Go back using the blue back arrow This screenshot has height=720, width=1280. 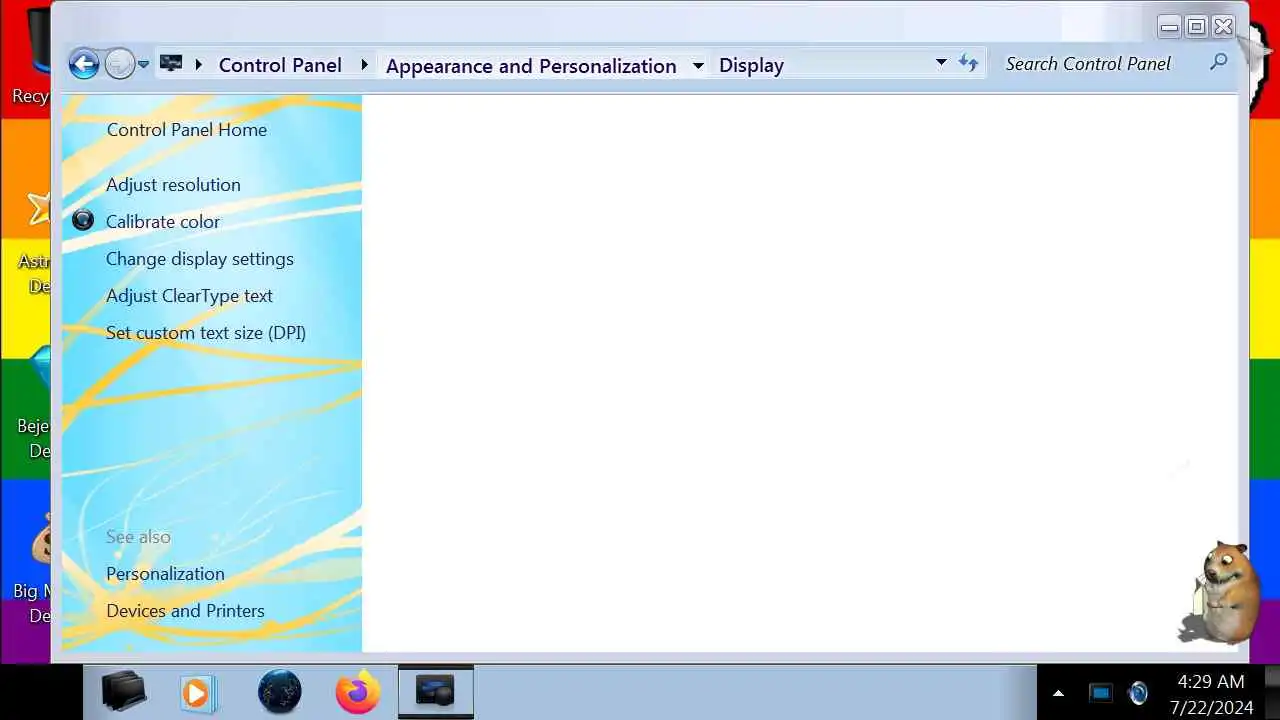[84, 65]
